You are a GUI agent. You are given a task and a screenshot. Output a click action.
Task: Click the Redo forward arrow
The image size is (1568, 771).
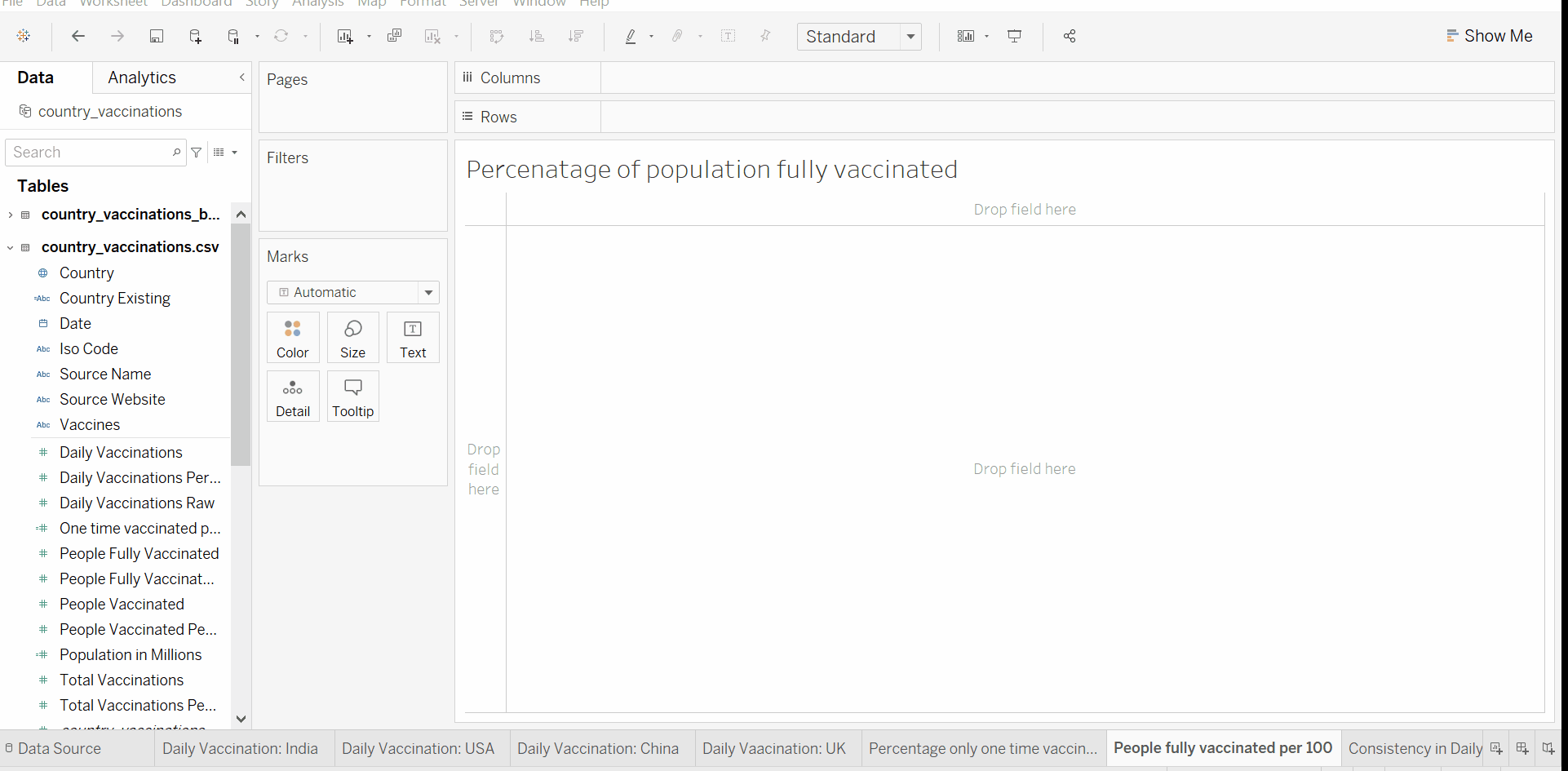coord(117,36)
